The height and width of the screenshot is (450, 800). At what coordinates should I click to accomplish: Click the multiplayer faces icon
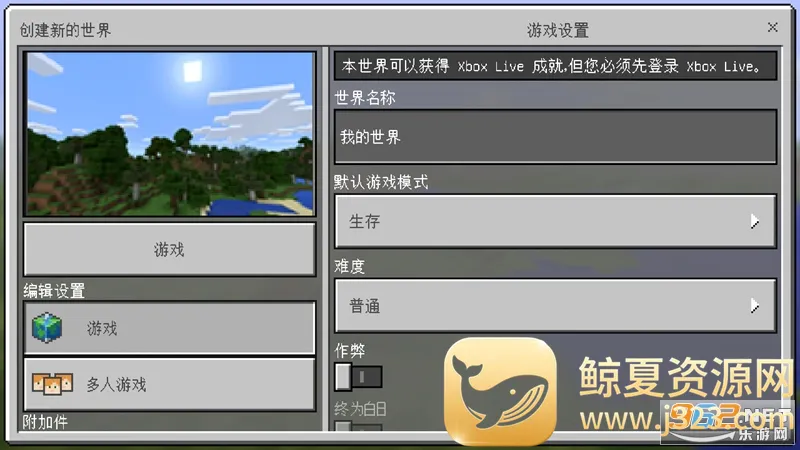coord(52,384)
